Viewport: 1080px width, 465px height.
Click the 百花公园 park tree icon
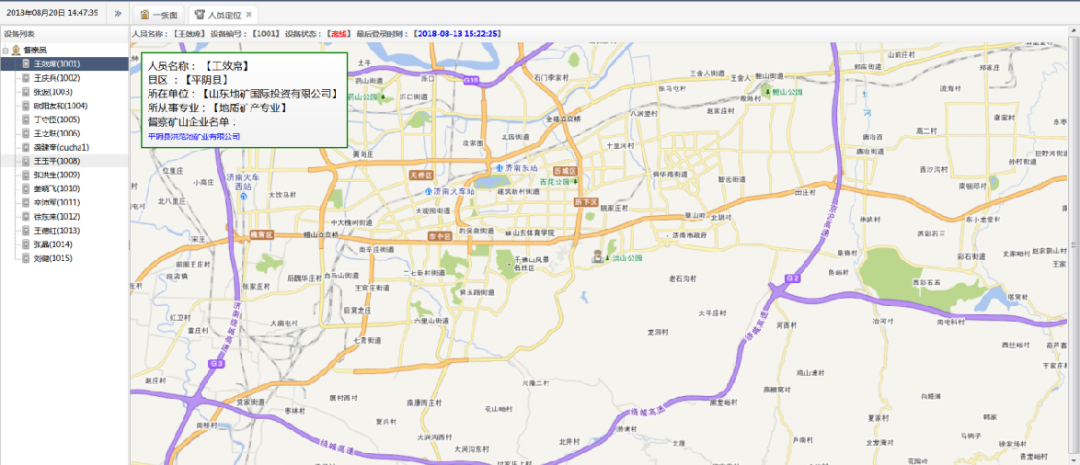(576, 181)
